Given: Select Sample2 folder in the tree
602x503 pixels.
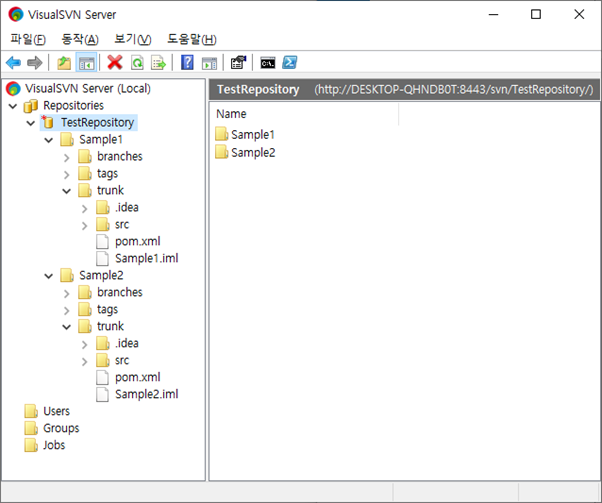Looking at the screenshot, I should click(x=101, y=275).
